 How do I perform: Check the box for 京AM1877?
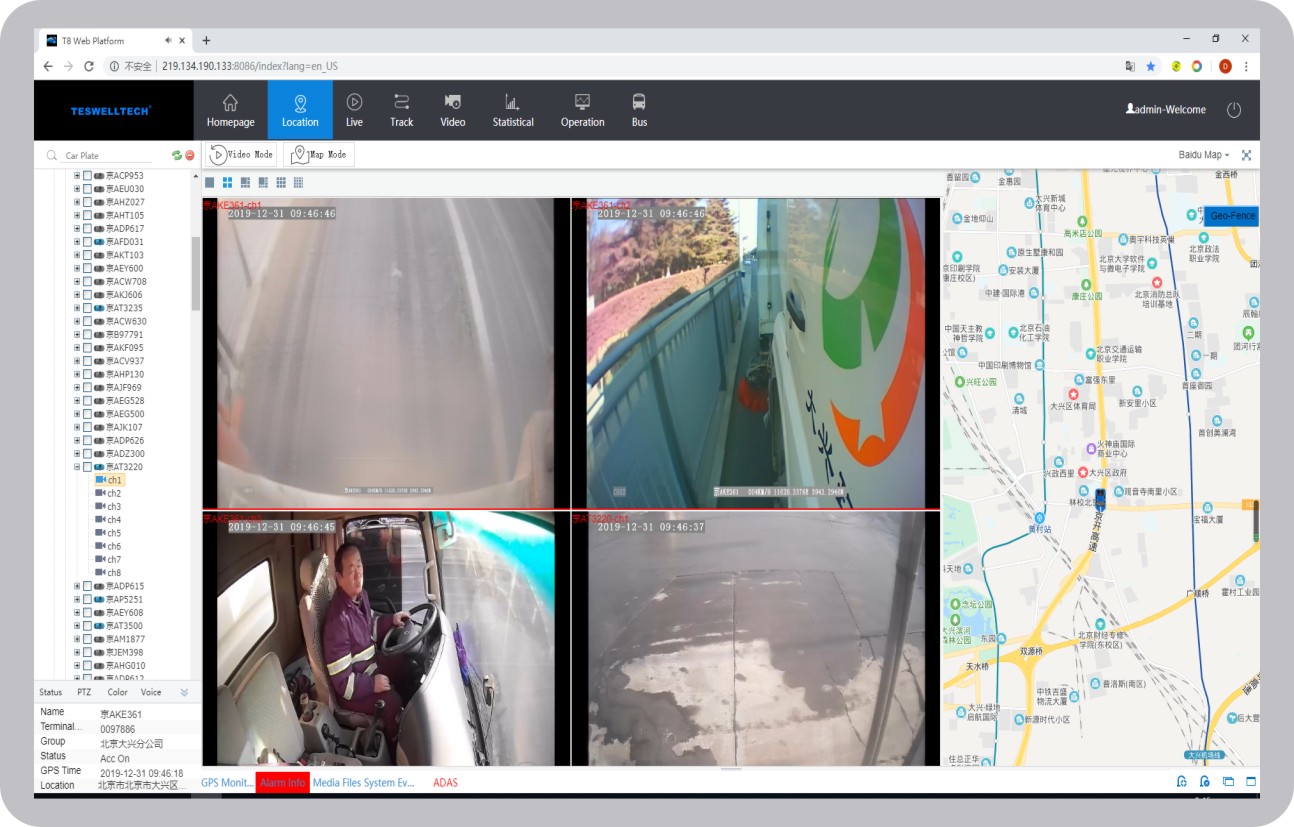pyautogui.click(x=87, y=639)
